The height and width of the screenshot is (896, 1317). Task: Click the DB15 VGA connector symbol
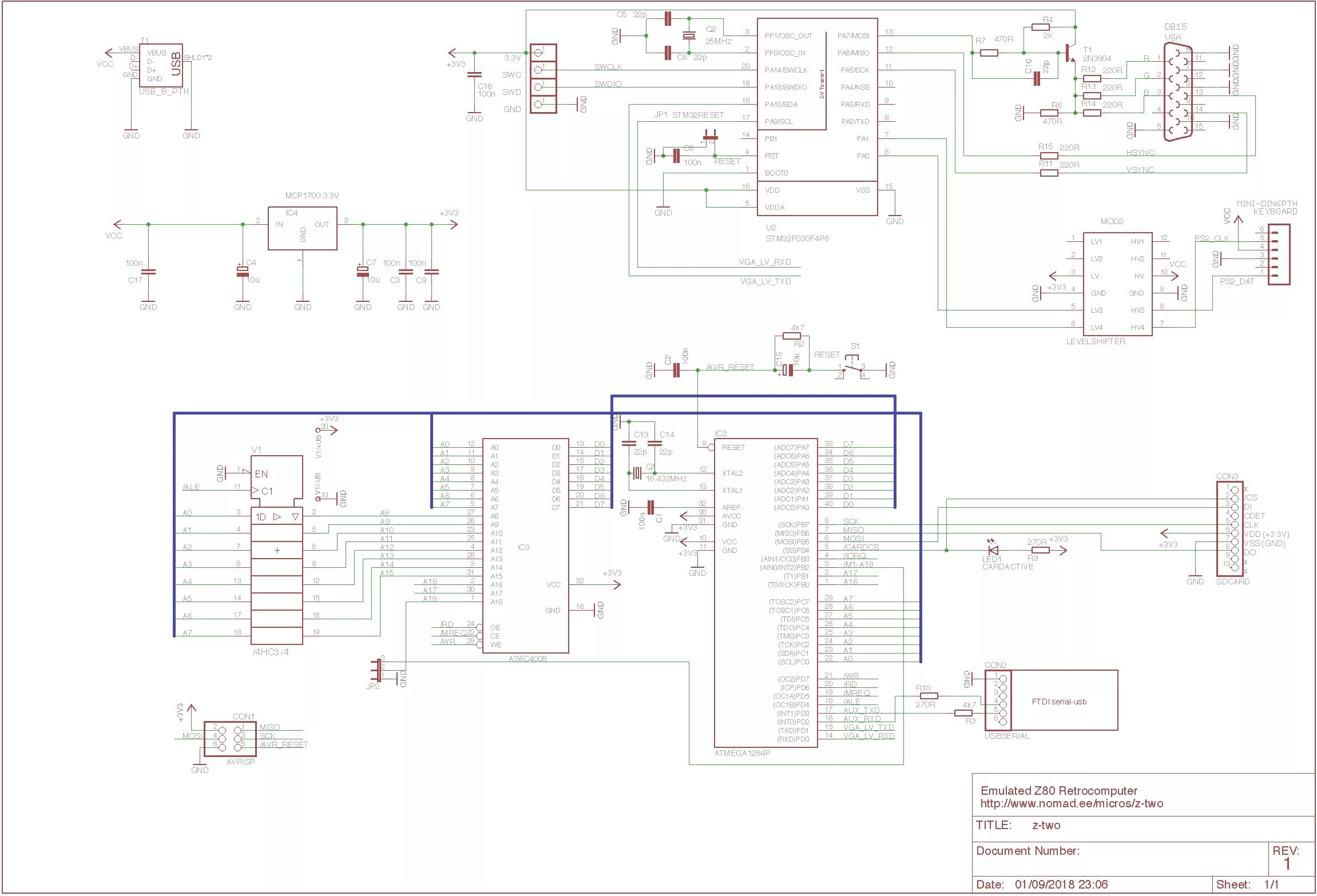point(1178,93)
